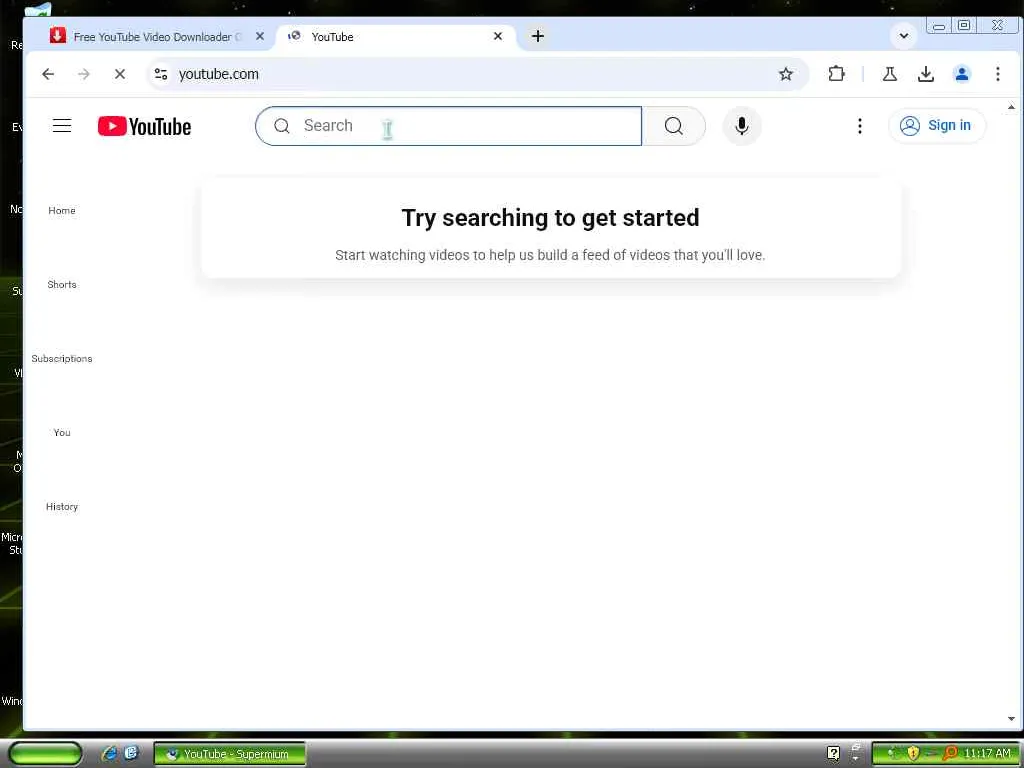Image resolution: width=1024 pixels, height=768 pixels.
Task: Start voice search with the microphone
Action: [742, 126]
